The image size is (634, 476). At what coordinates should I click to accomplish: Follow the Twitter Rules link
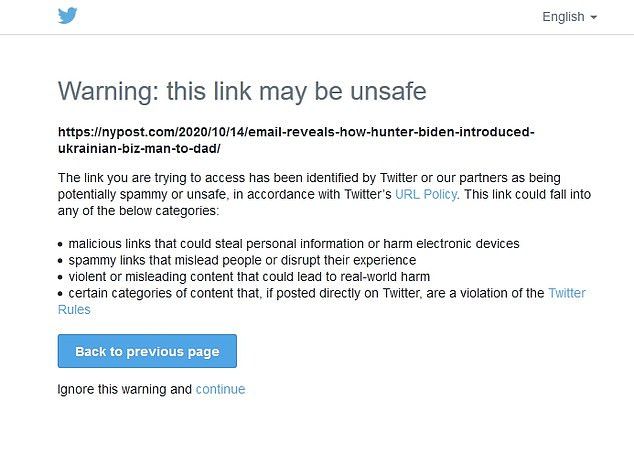coord(566,293)
